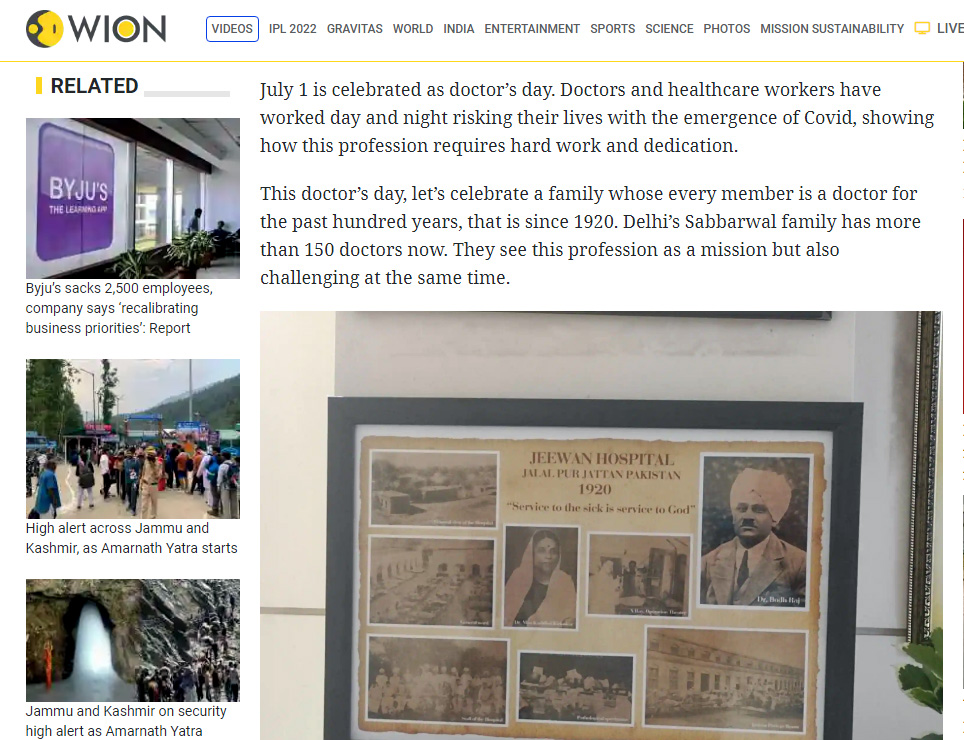Click the WION logo
This screenshot has width=964, height=740.
96,29
